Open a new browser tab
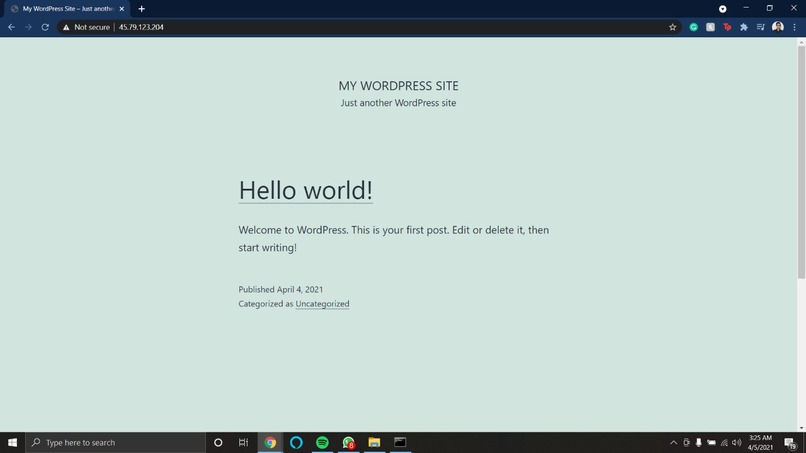The image size is (806, 453). tap(141, 9)
